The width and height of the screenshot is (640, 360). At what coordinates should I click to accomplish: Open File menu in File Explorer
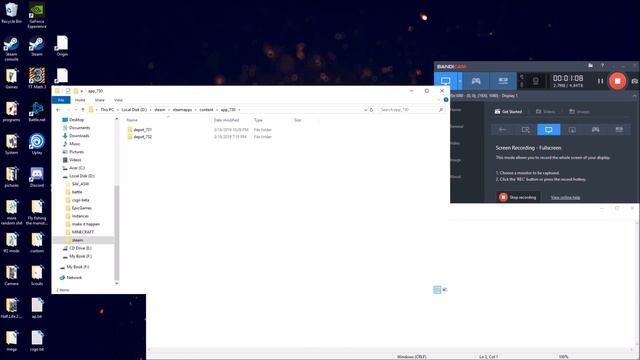click(61, 100)
